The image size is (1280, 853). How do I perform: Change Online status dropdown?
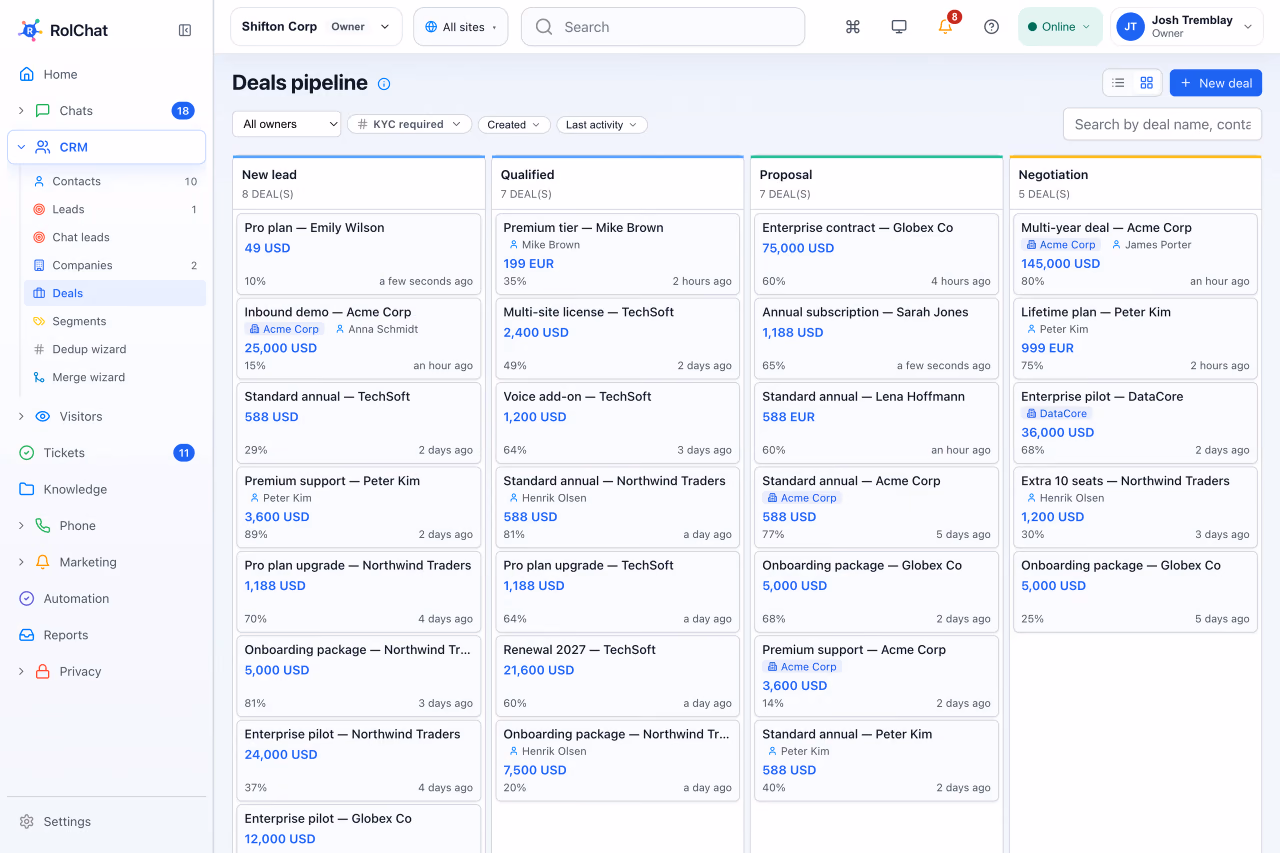pyautogui.click(x=1060, y=27)
